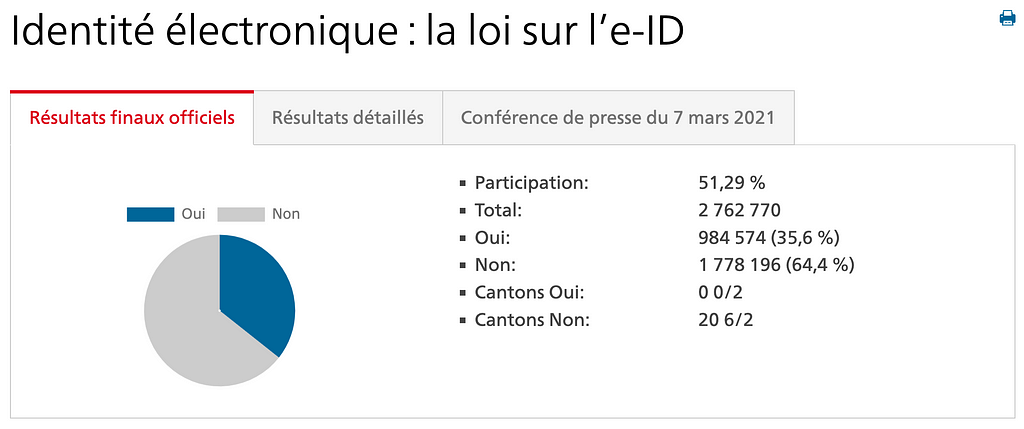Click the Non result 1 778 196 (64,4 %)
1024x429 pixels.
click(776, 265)
